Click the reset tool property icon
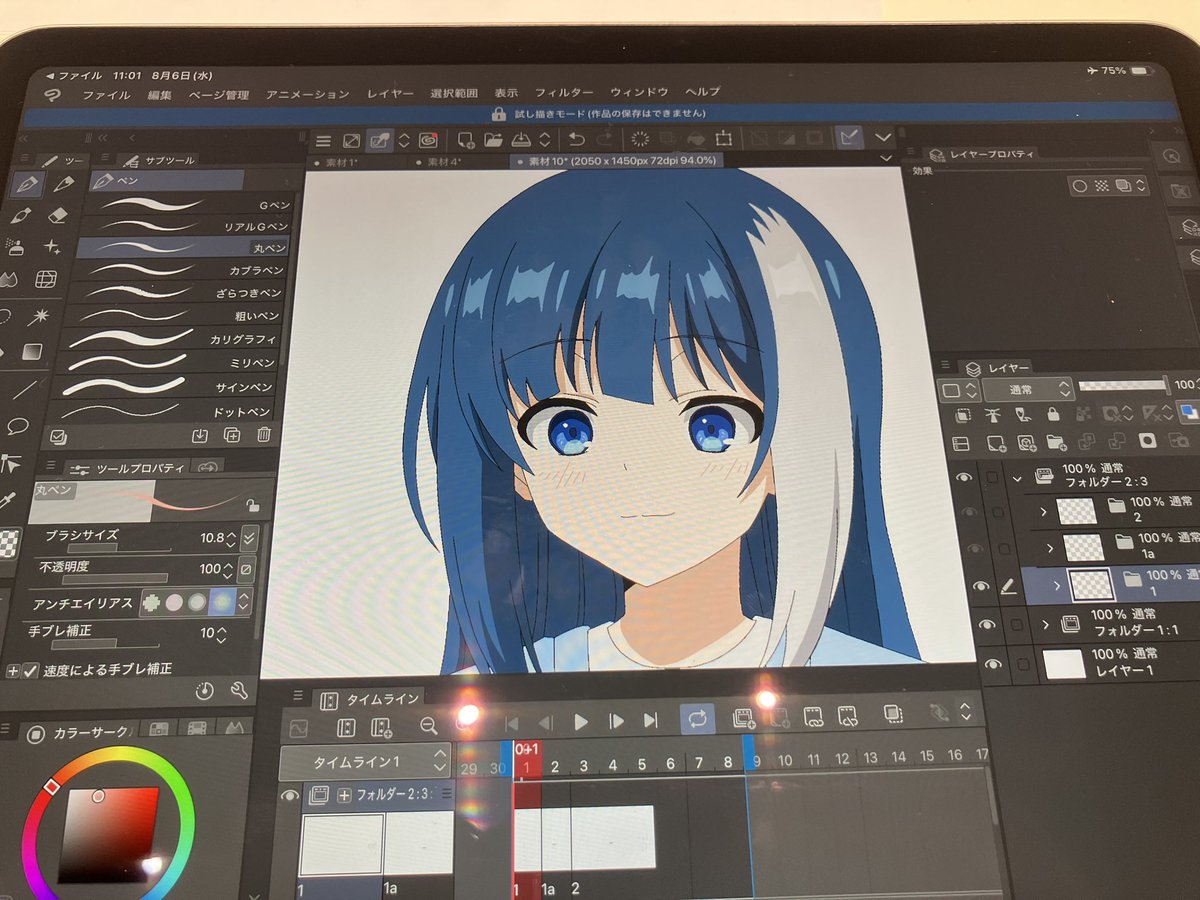 pyautogui.click(x=205, y=690)
